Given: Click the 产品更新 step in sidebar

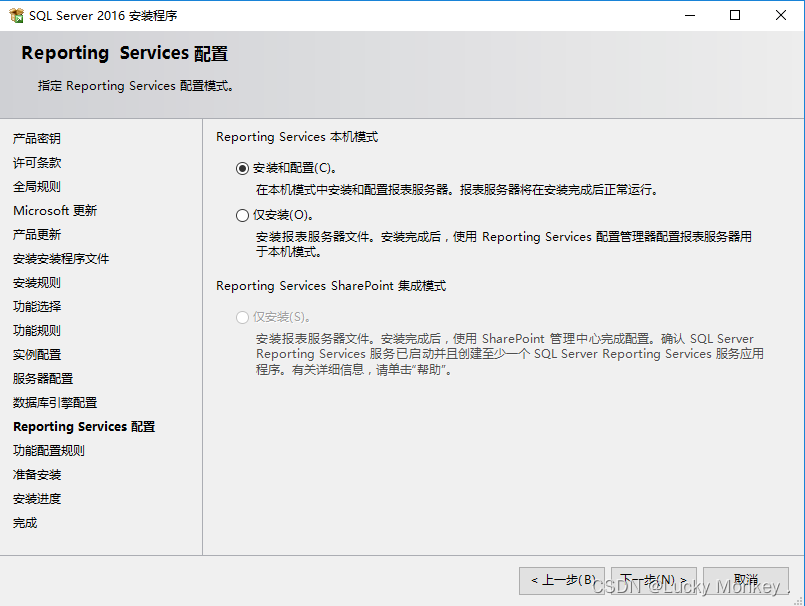Looking at the screenshot, I should point(37,235).
